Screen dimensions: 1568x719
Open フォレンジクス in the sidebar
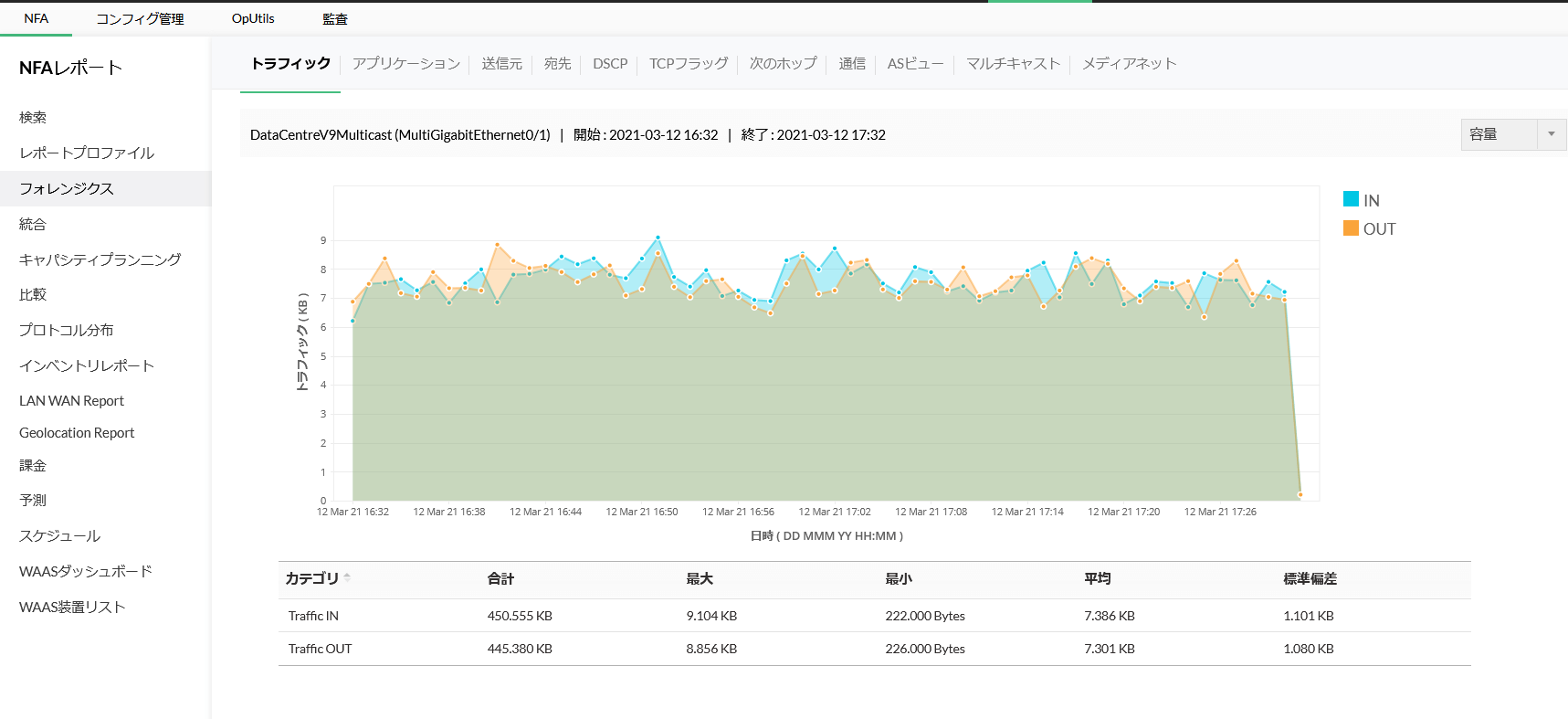tap(67, 189)
